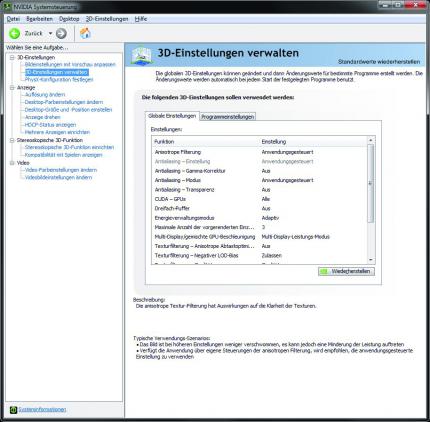Open the Hilfe menu

click(141, 19)
